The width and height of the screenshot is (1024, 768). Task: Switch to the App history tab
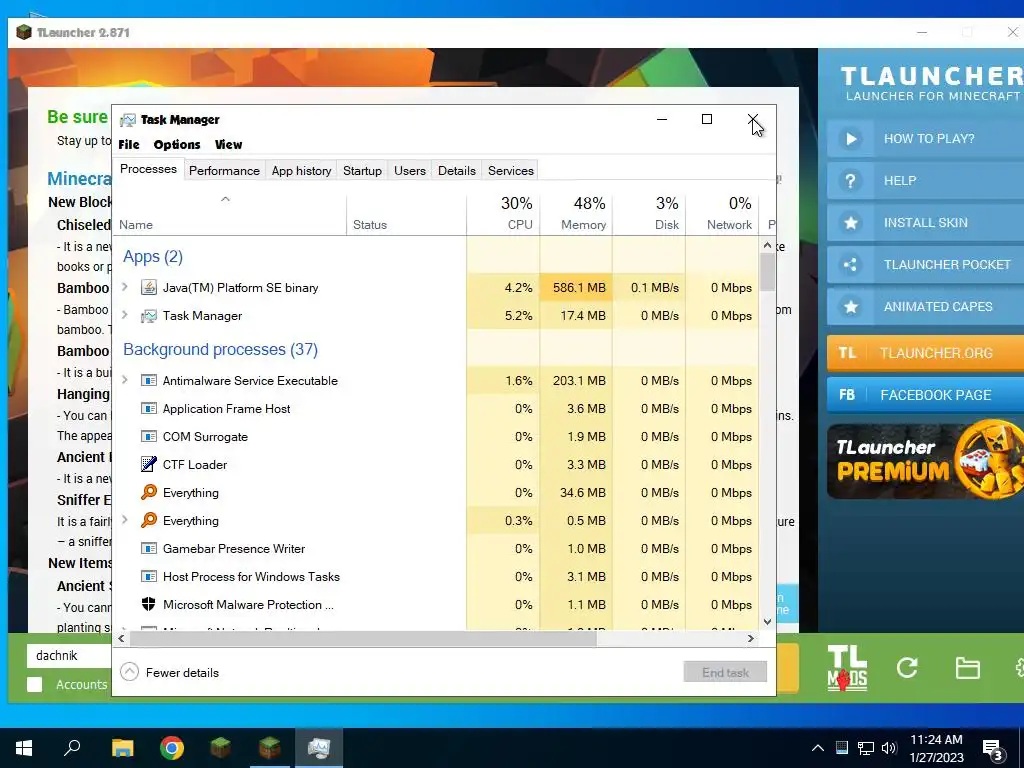(301, 170)
